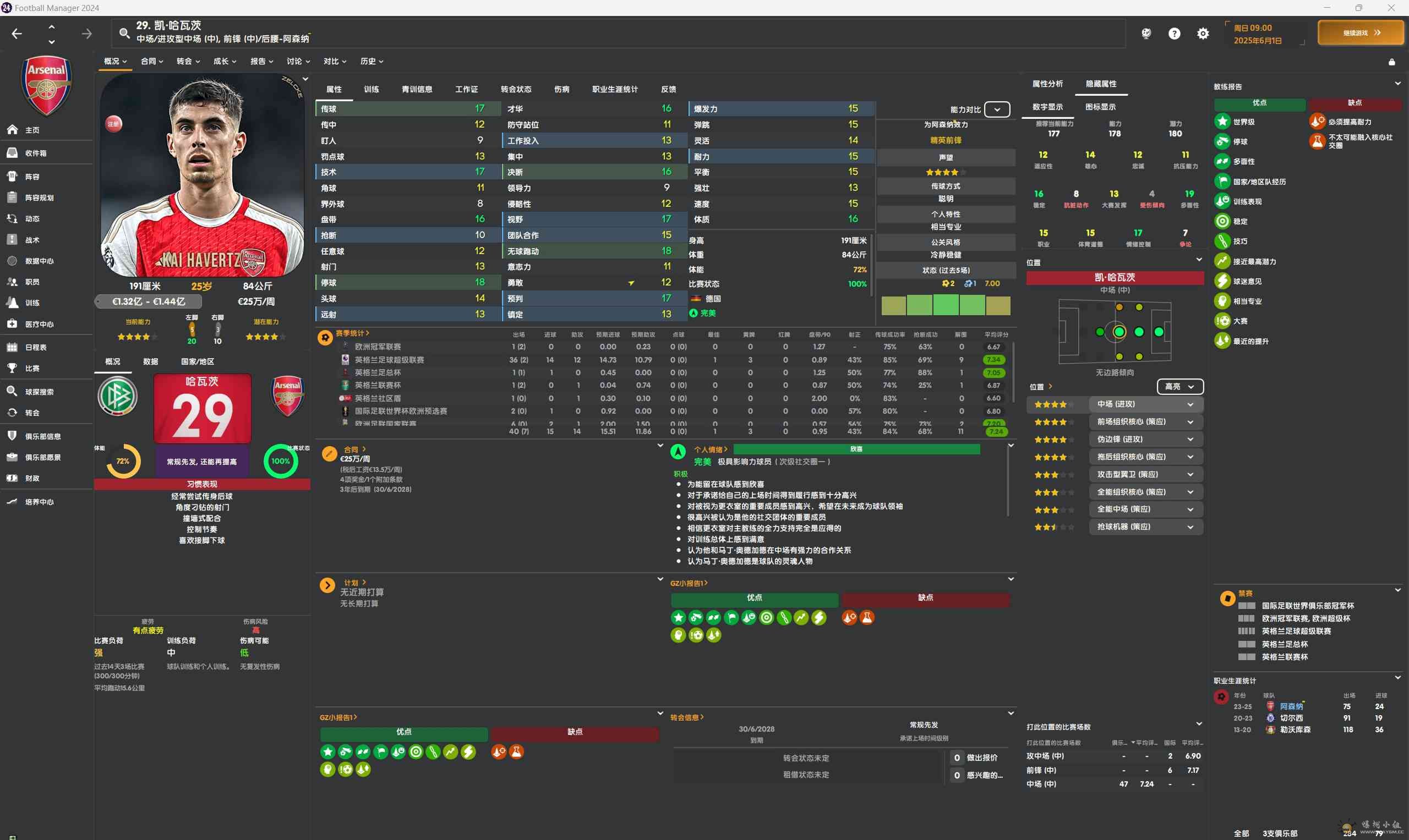The height and width of the screenshot is (840, 1409).
Task: Open the 收件箱 inbox icon
Action: coord(12,153)
